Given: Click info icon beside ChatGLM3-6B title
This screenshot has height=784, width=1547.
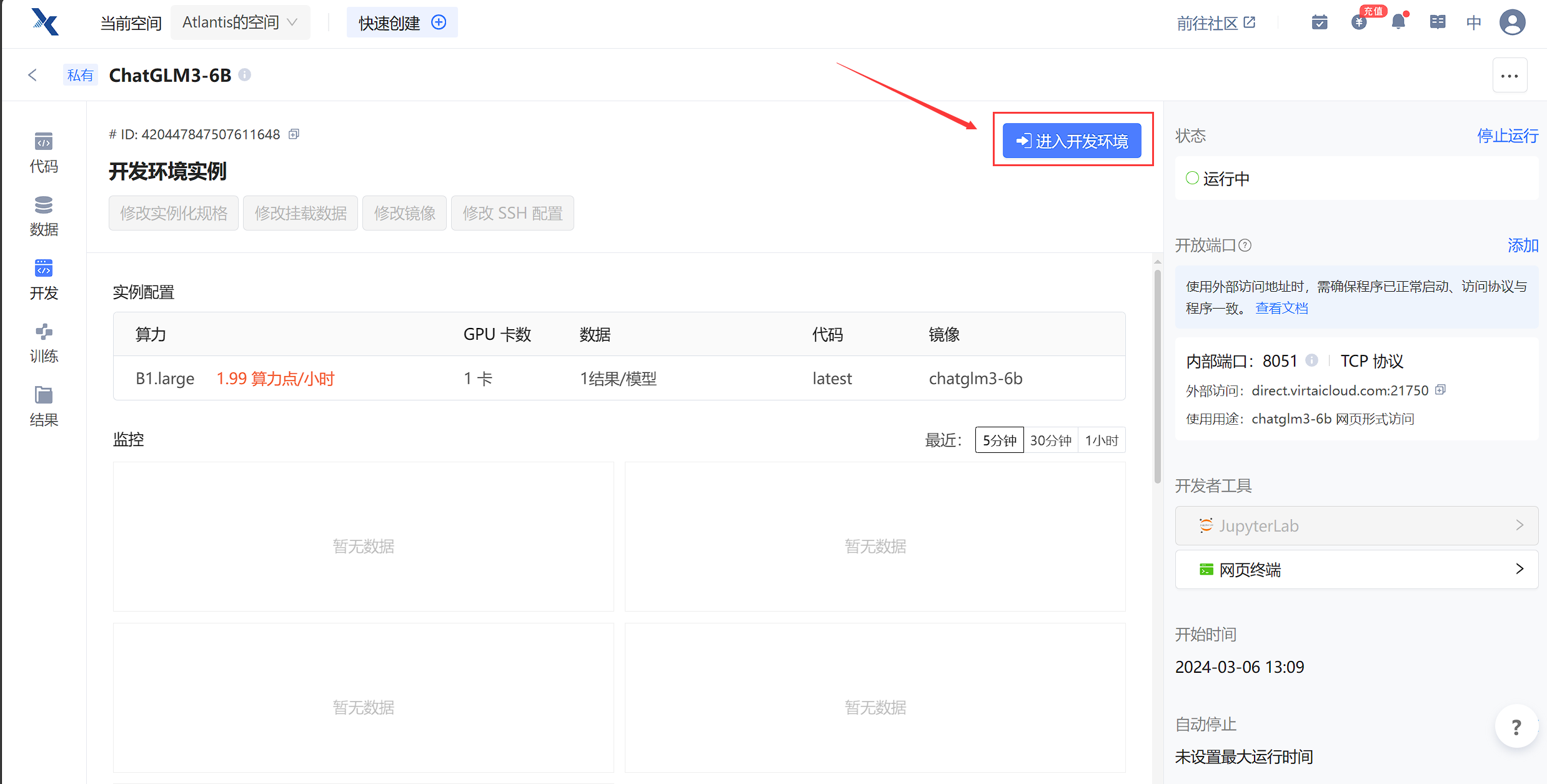Looking at the screenshot, I should point(245,75).
